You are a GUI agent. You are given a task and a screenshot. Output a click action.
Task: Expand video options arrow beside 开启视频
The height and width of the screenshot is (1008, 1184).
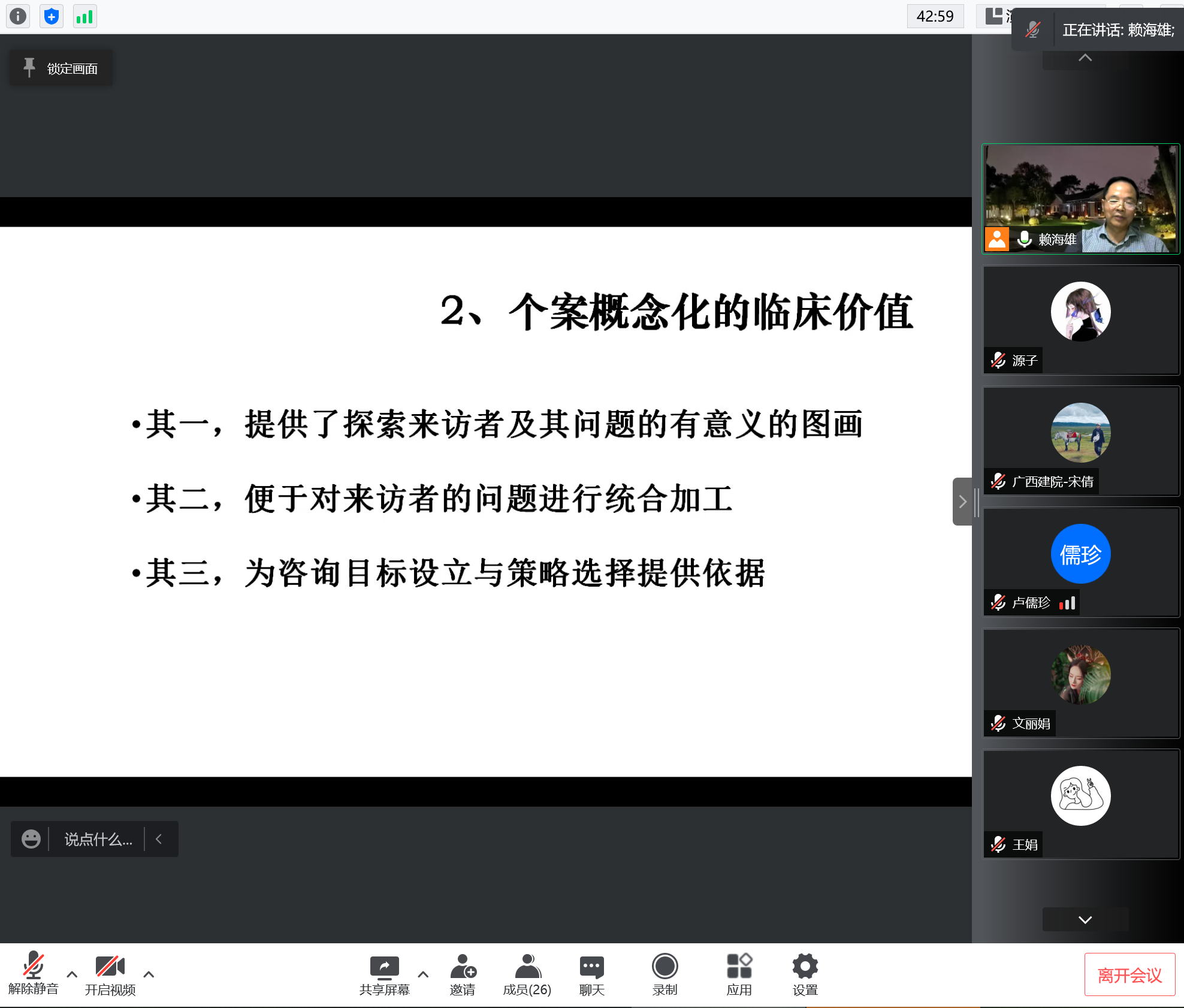pyautogui.click(x=149, y=974)
